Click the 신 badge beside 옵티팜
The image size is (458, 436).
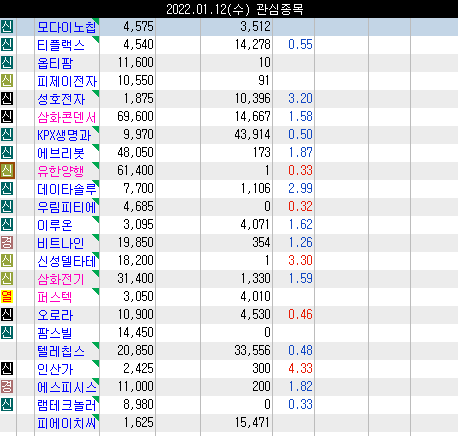7,63
